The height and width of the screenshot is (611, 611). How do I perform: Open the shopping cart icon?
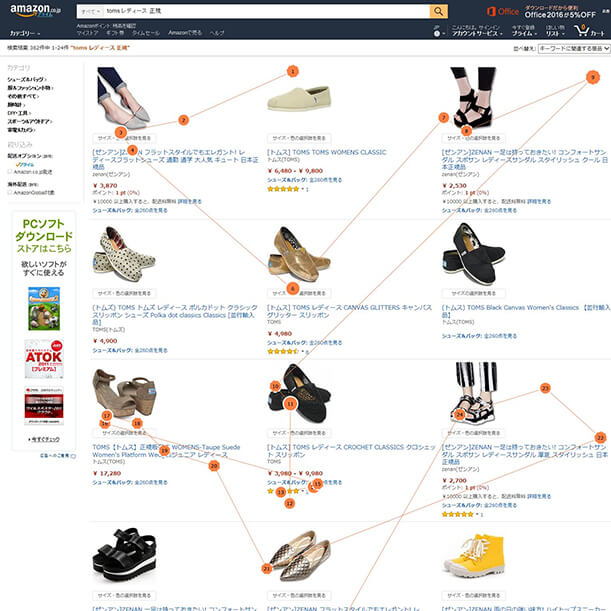click(588, 31)
